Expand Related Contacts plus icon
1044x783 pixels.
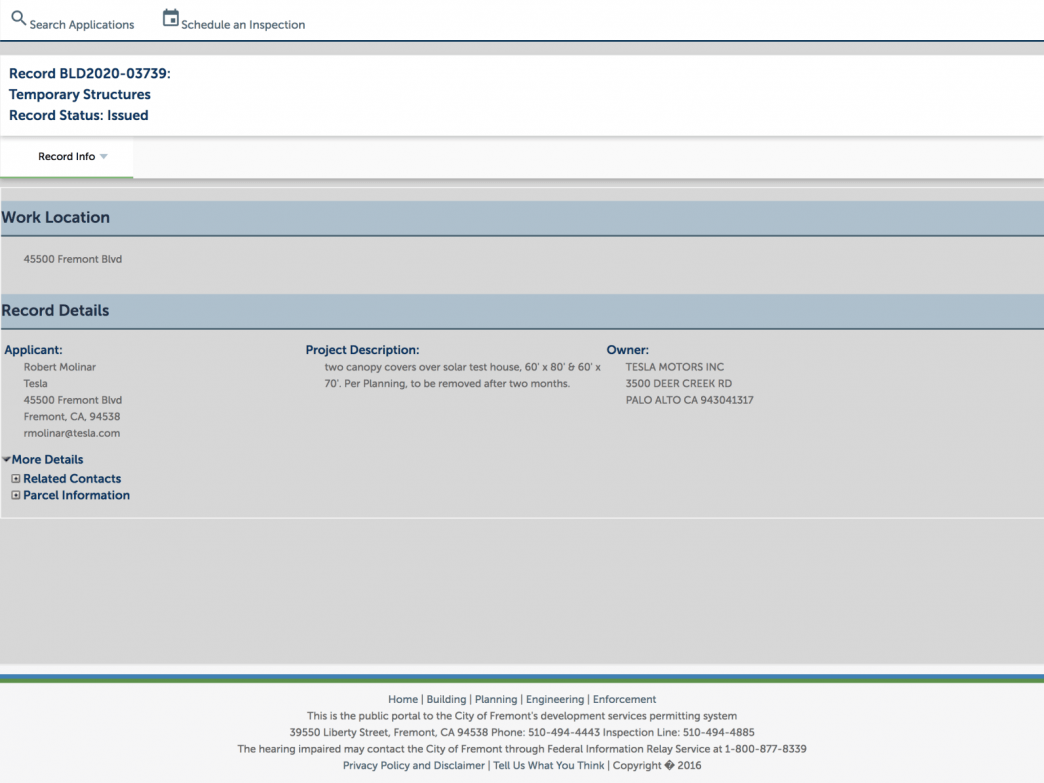coord(16,479)
